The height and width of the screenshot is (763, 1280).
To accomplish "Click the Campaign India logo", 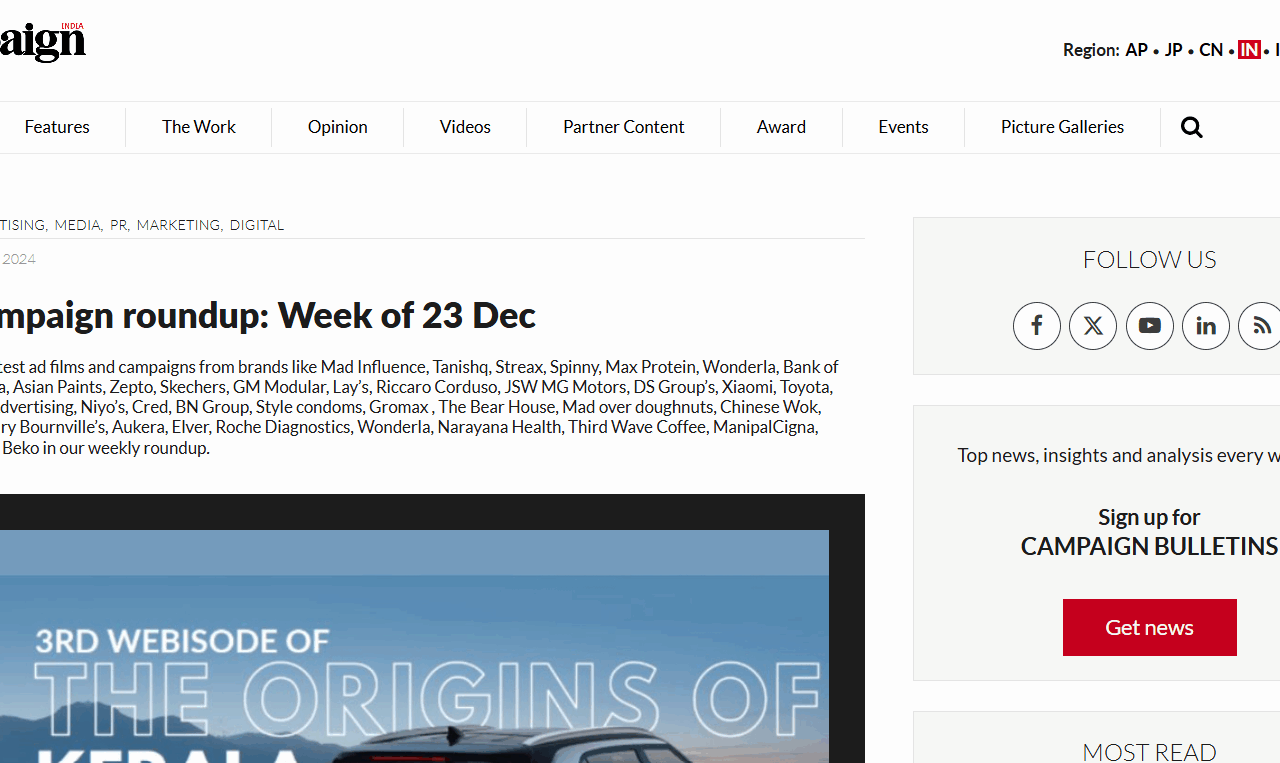I will coord(43,42).
